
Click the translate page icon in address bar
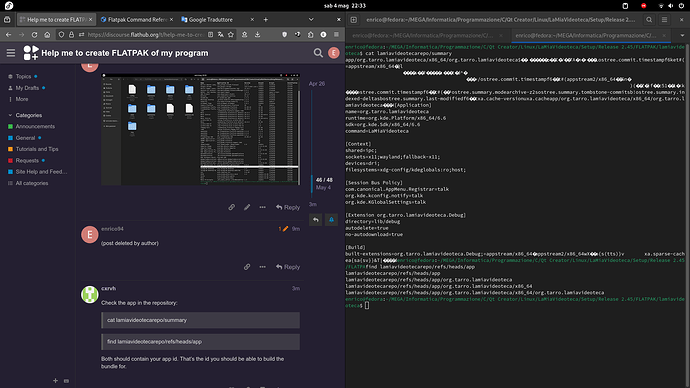click(x=221, y=34)
